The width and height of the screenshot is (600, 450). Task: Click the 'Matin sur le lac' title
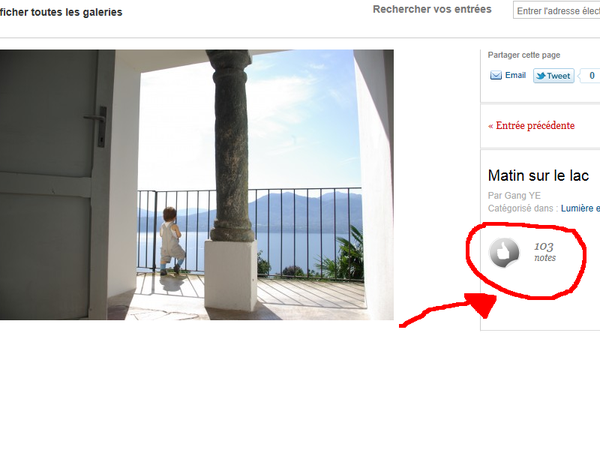pos(538,176)
